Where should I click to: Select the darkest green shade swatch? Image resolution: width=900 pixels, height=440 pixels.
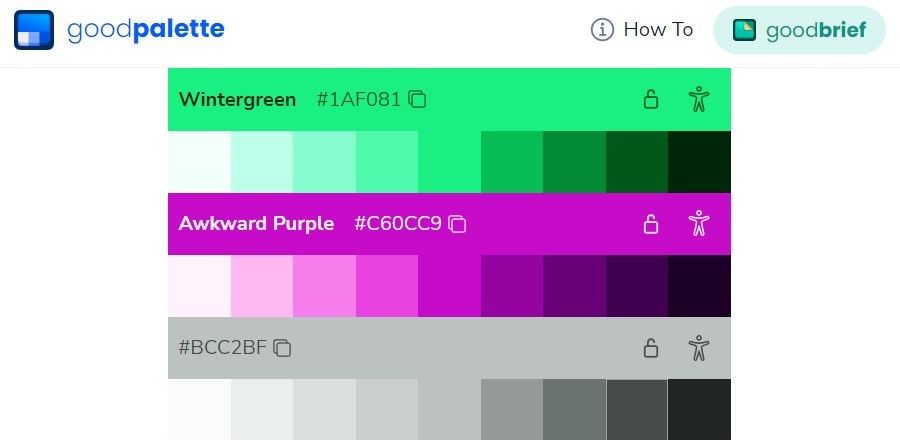click(x=699, y=162)
